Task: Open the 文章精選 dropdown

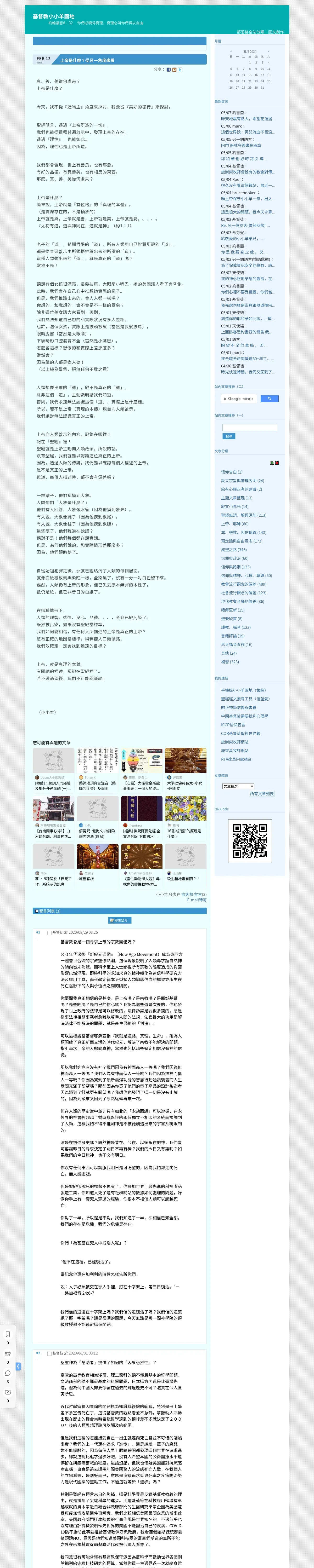Action: (238, 786)
